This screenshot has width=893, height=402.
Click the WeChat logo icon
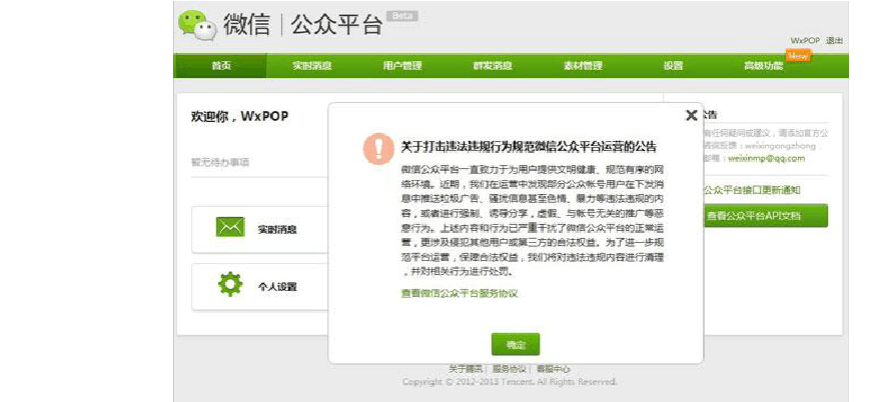click(x=197, y=26)
